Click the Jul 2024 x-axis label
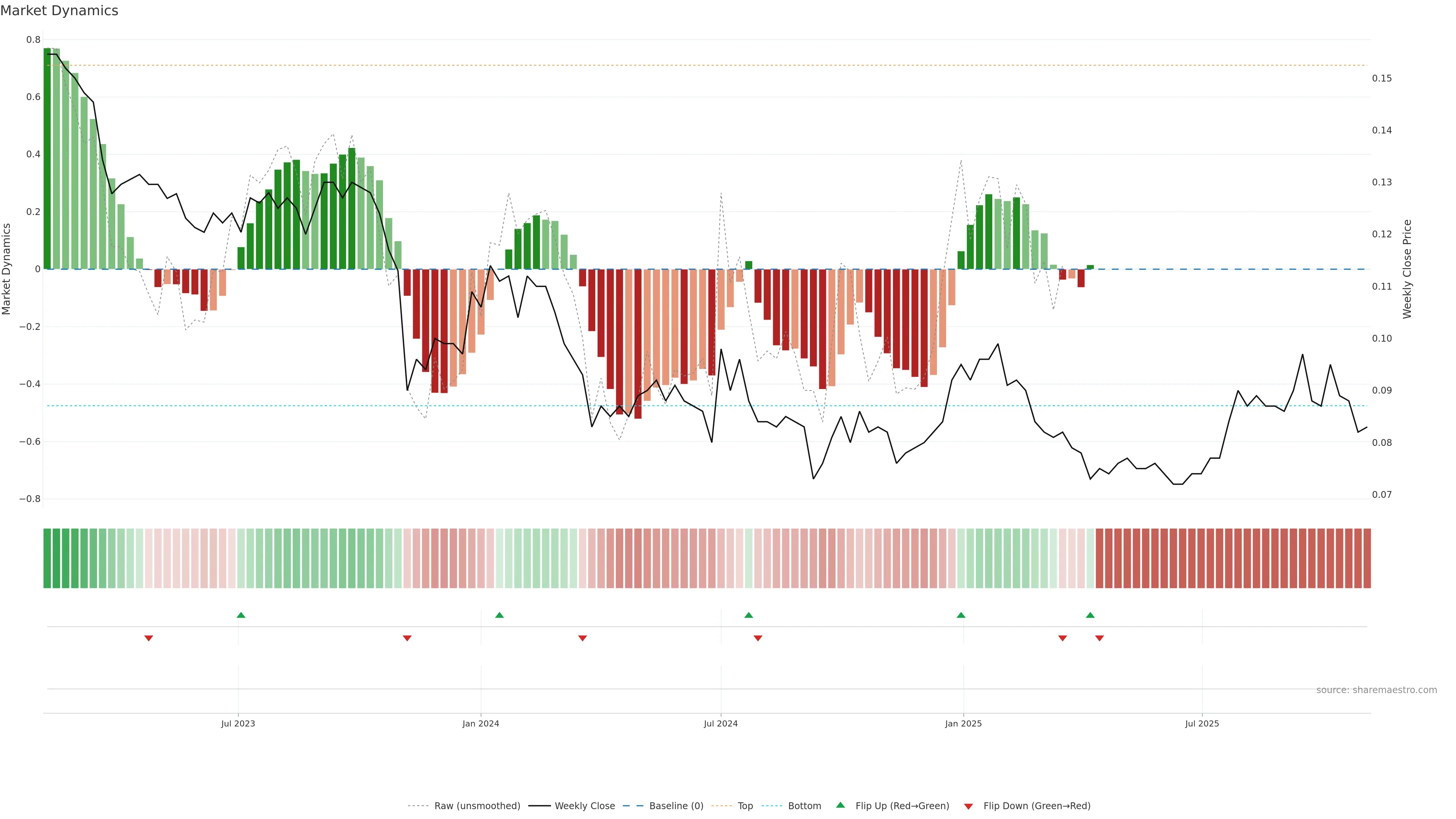Viewport: 1456px width, 819px height. (x=721, y=723)
